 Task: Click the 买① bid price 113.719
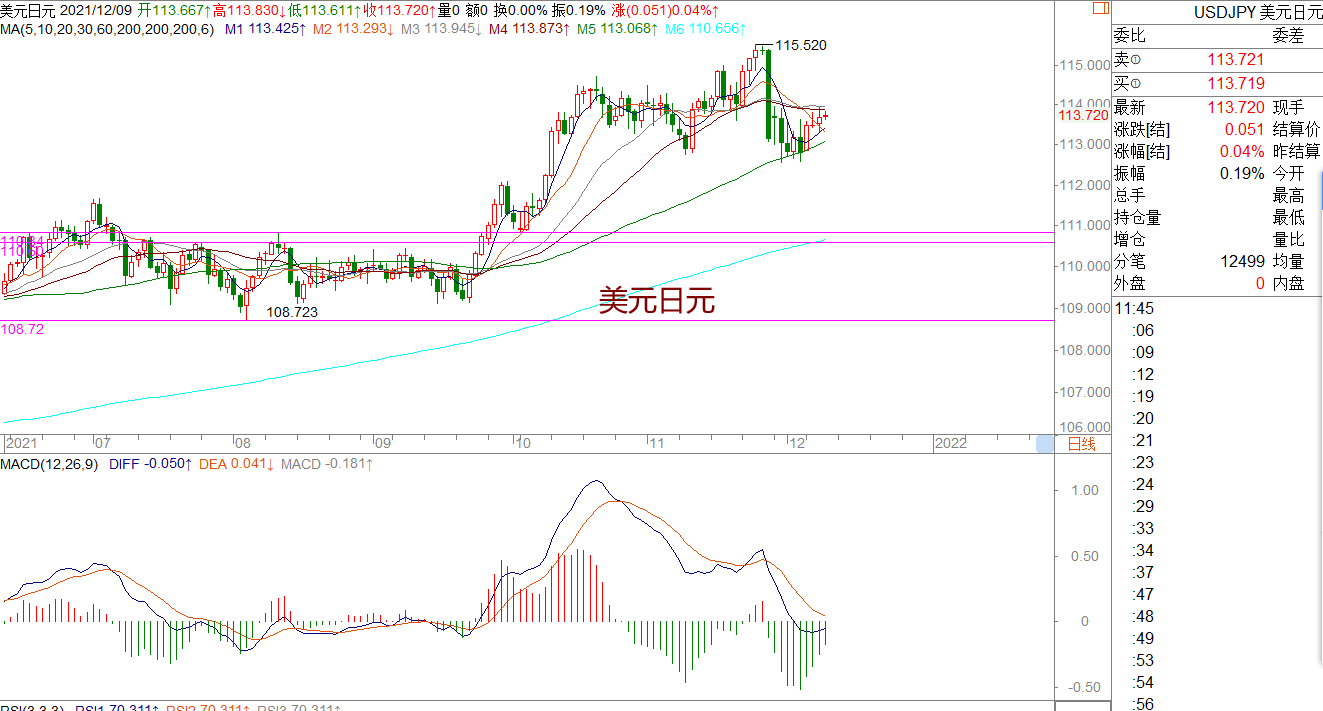1236,84
